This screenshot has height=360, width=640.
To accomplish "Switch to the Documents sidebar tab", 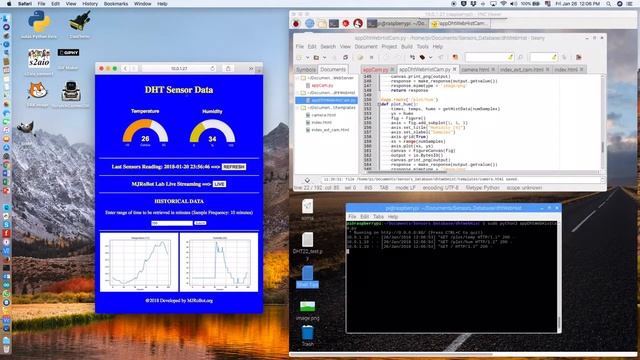I will [333, 70].
